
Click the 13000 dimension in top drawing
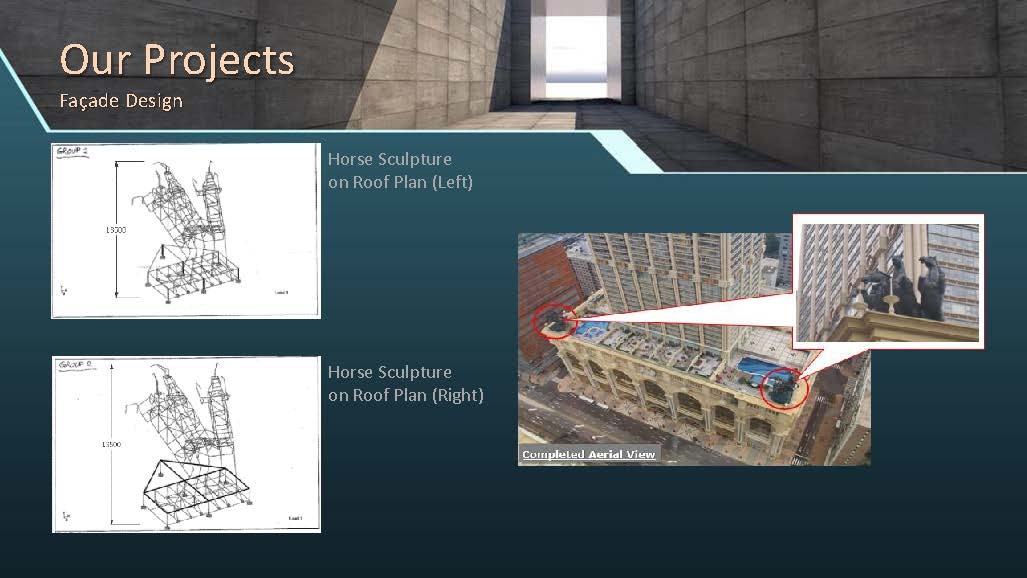(x=115, y=231)
